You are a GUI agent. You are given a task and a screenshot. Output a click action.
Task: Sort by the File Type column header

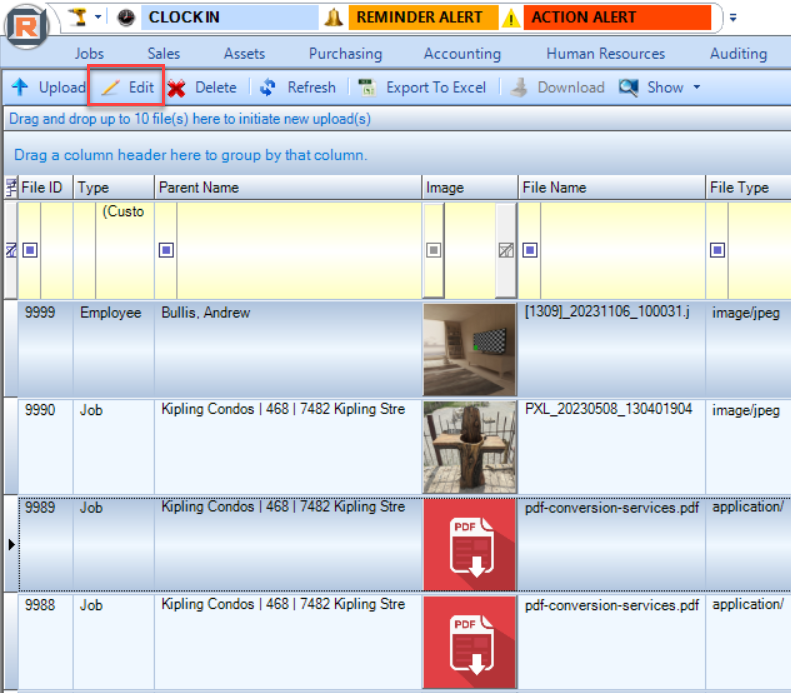click(x=748, y=188)
